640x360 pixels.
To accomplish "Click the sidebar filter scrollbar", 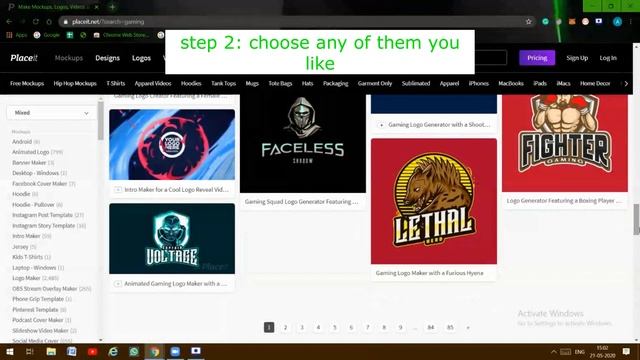I will 100,120.
